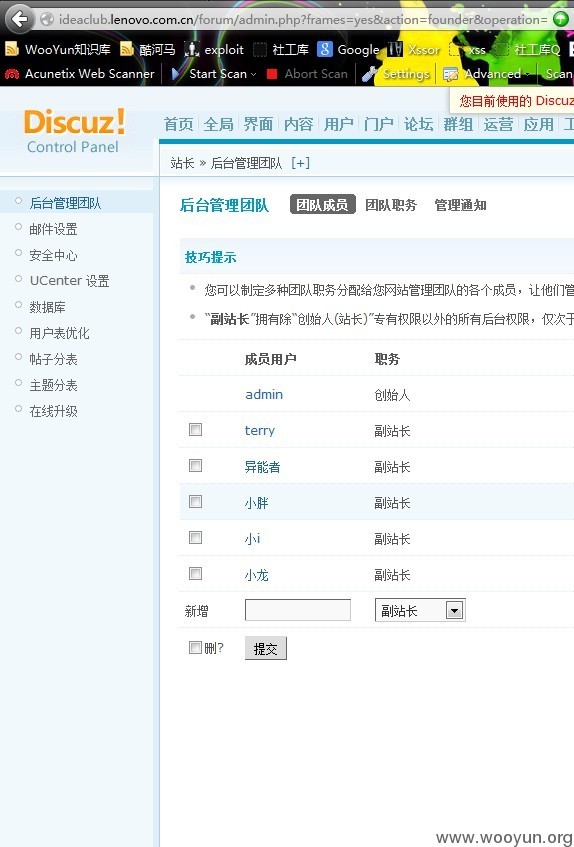Select 邮件设置 in the sidebar

(53, 229)
